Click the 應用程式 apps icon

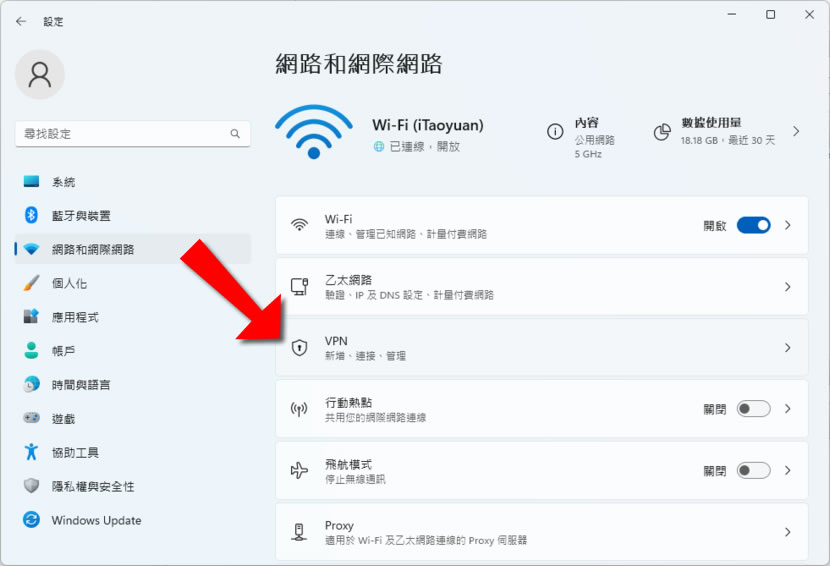[31, 317]
